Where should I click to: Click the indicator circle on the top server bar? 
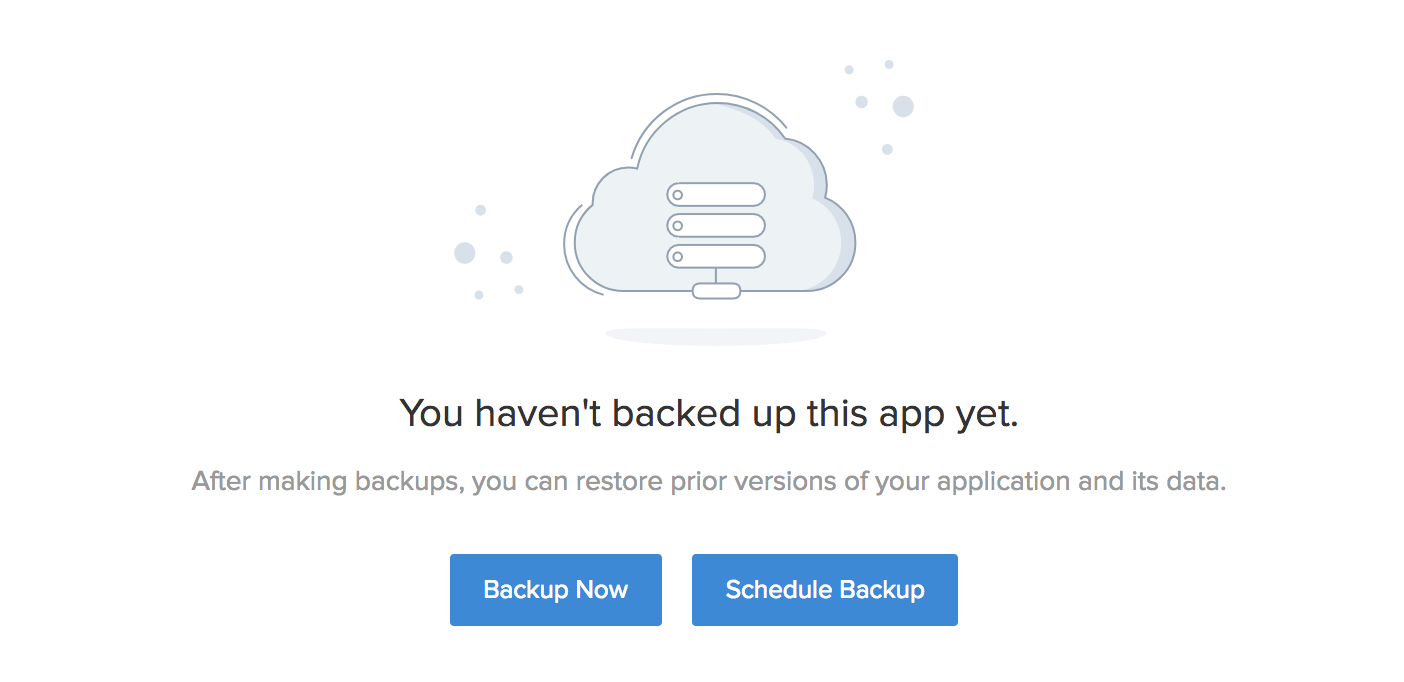(x=677, y=194)
